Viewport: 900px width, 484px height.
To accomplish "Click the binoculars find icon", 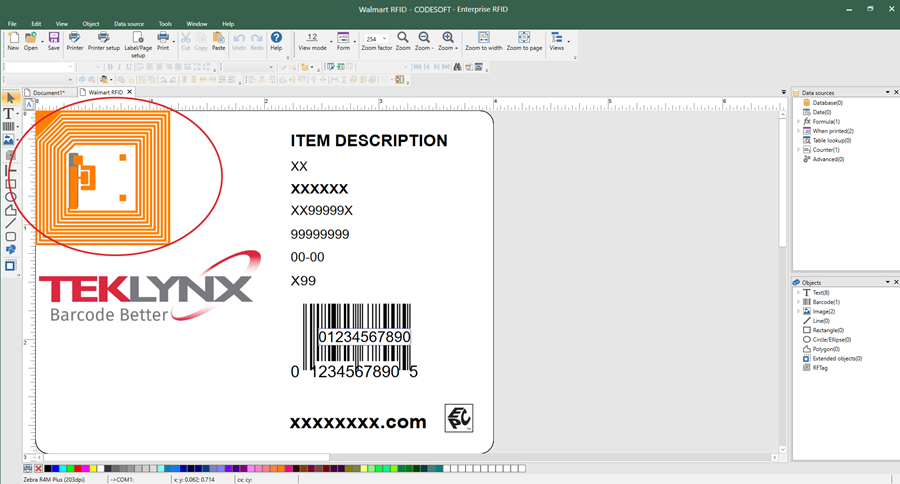I will coord(457,67).
